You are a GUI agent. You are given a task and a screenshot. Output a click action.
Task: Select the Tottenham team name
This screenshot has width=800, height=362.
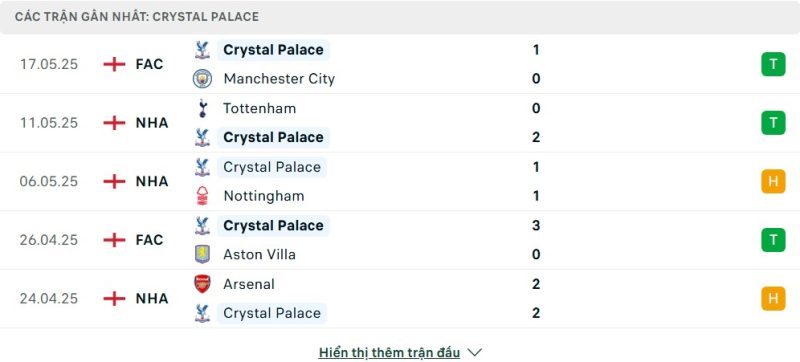[x=259, y=108]
